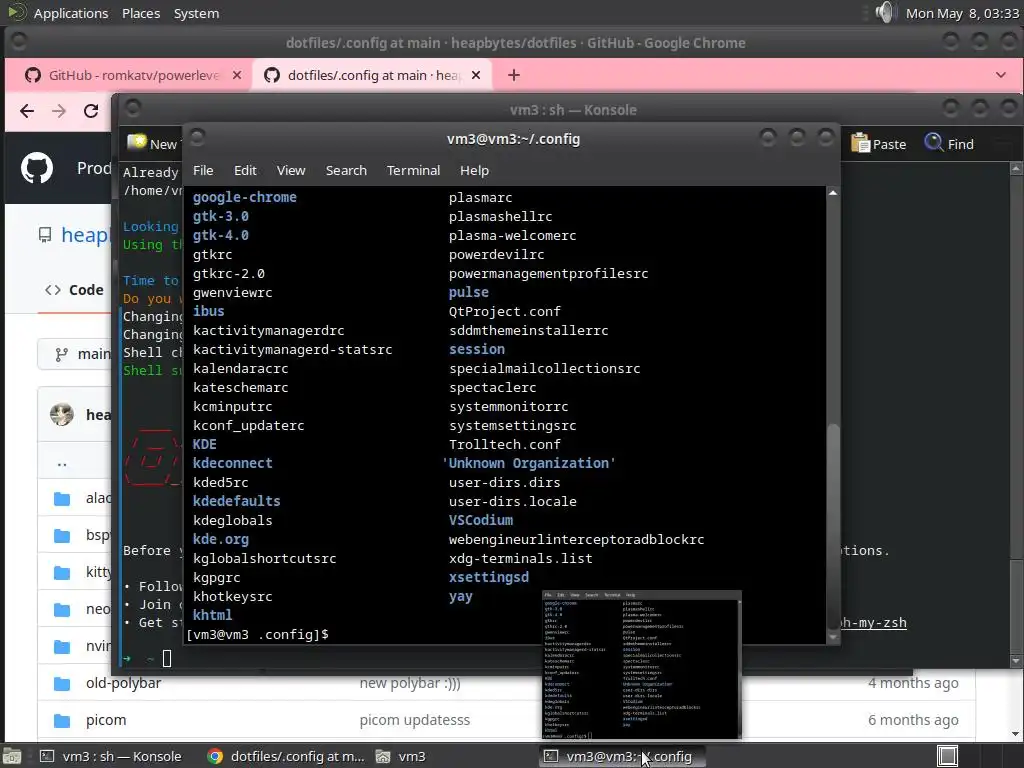Viewport: 1024px width, 768px height.
Task: Close the romkatv/powerlevel Chrome tab
Action: point(237,75)
